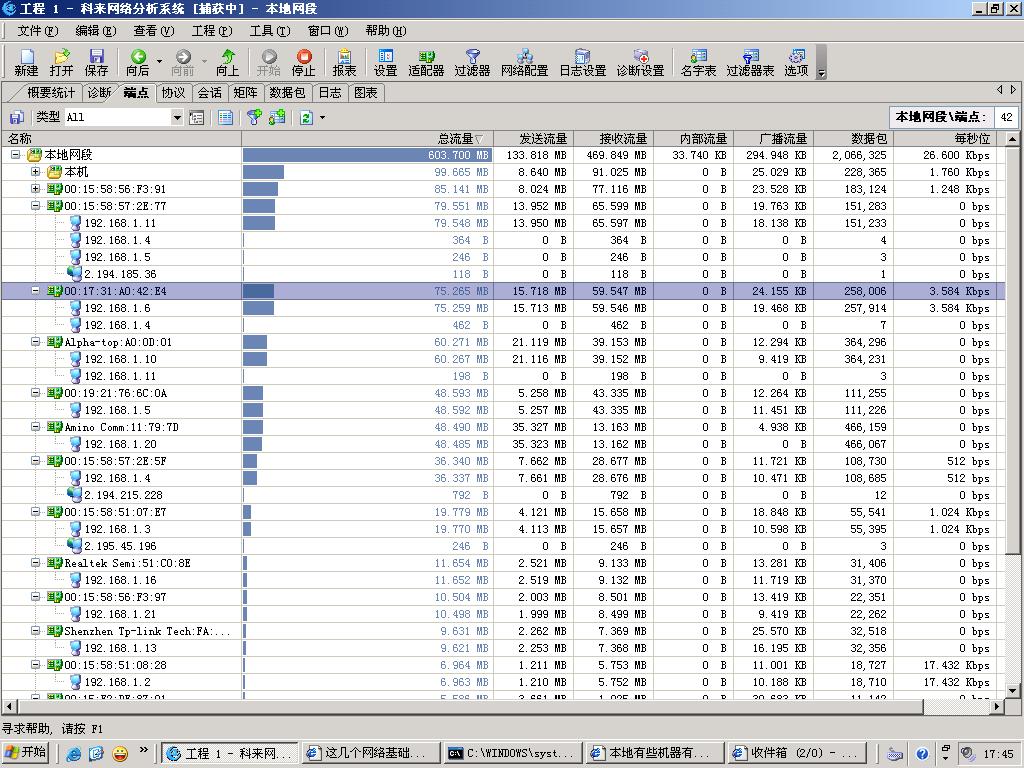Open the 类型 type dropdown showing All
Viewport: 1024px width, 768px height.
pyautogui.click(x=177, y=118)
